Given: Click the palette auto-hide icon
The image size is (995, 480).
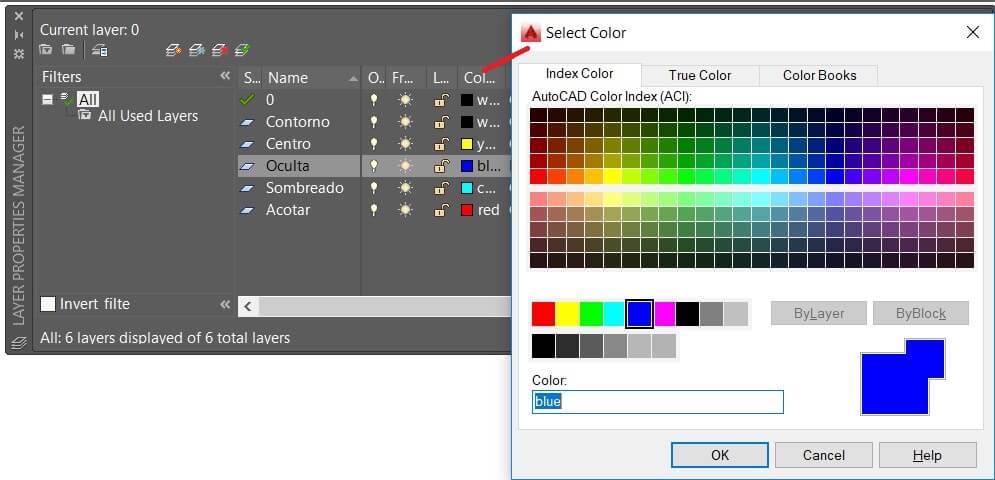Looking at the screenshot, I should coord(19,36).
